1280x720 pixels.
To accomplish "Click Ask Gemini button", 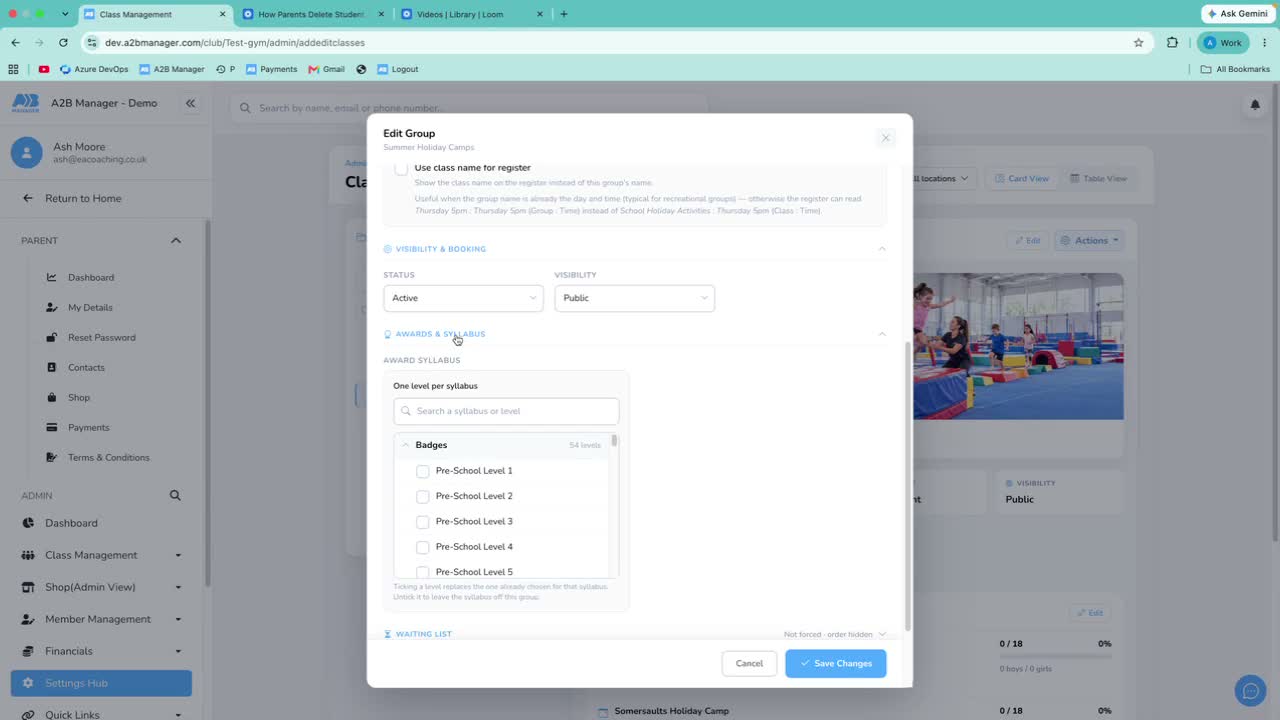I will coord(1236,14).
